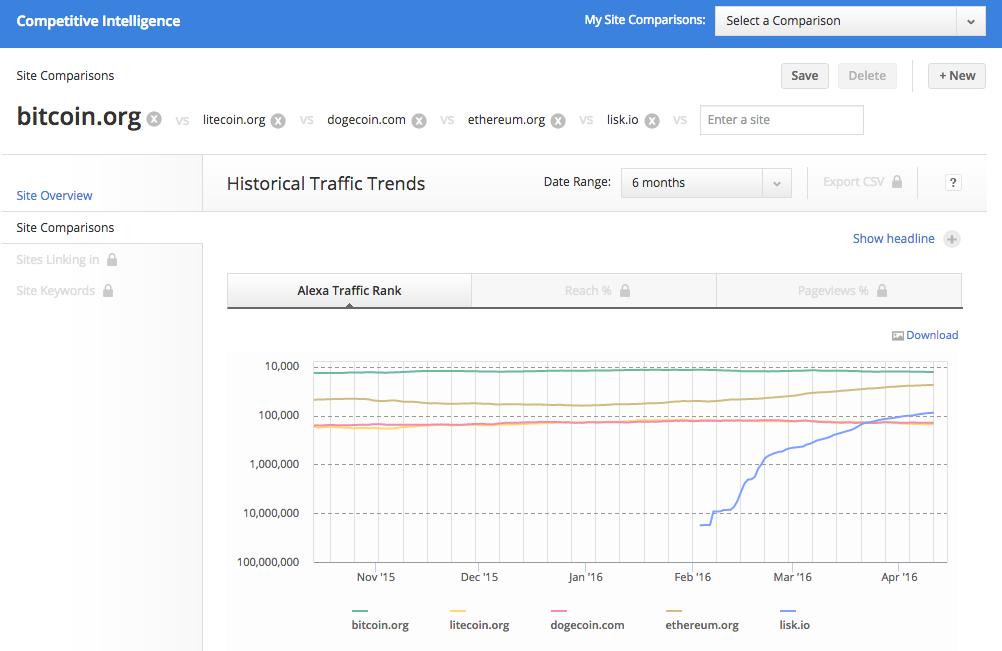Viewport: 1002px width, 651px height.
Task: Click the 100,000,000 rank axis label
Action: (268, 562)
